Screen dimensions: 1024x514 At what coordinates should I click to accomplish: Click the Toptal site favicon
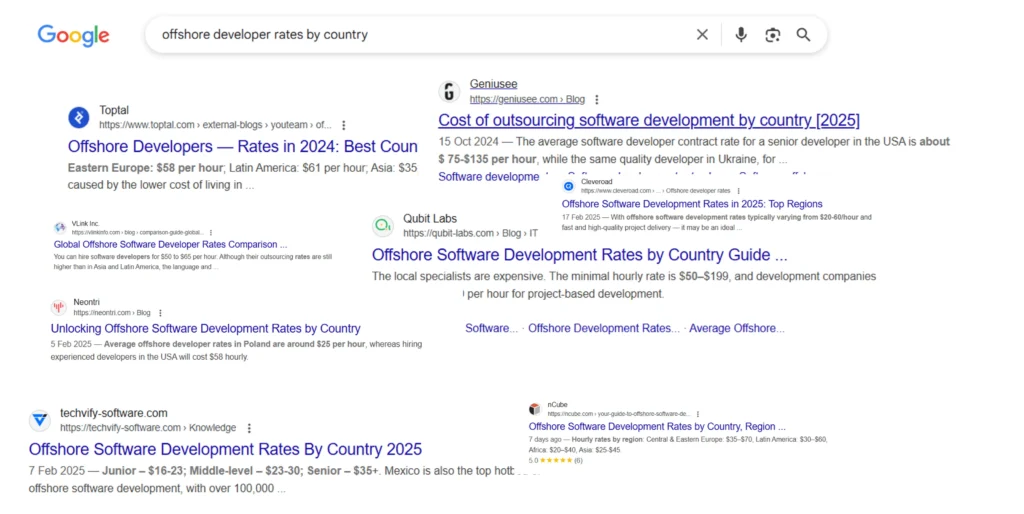[79, 118]
